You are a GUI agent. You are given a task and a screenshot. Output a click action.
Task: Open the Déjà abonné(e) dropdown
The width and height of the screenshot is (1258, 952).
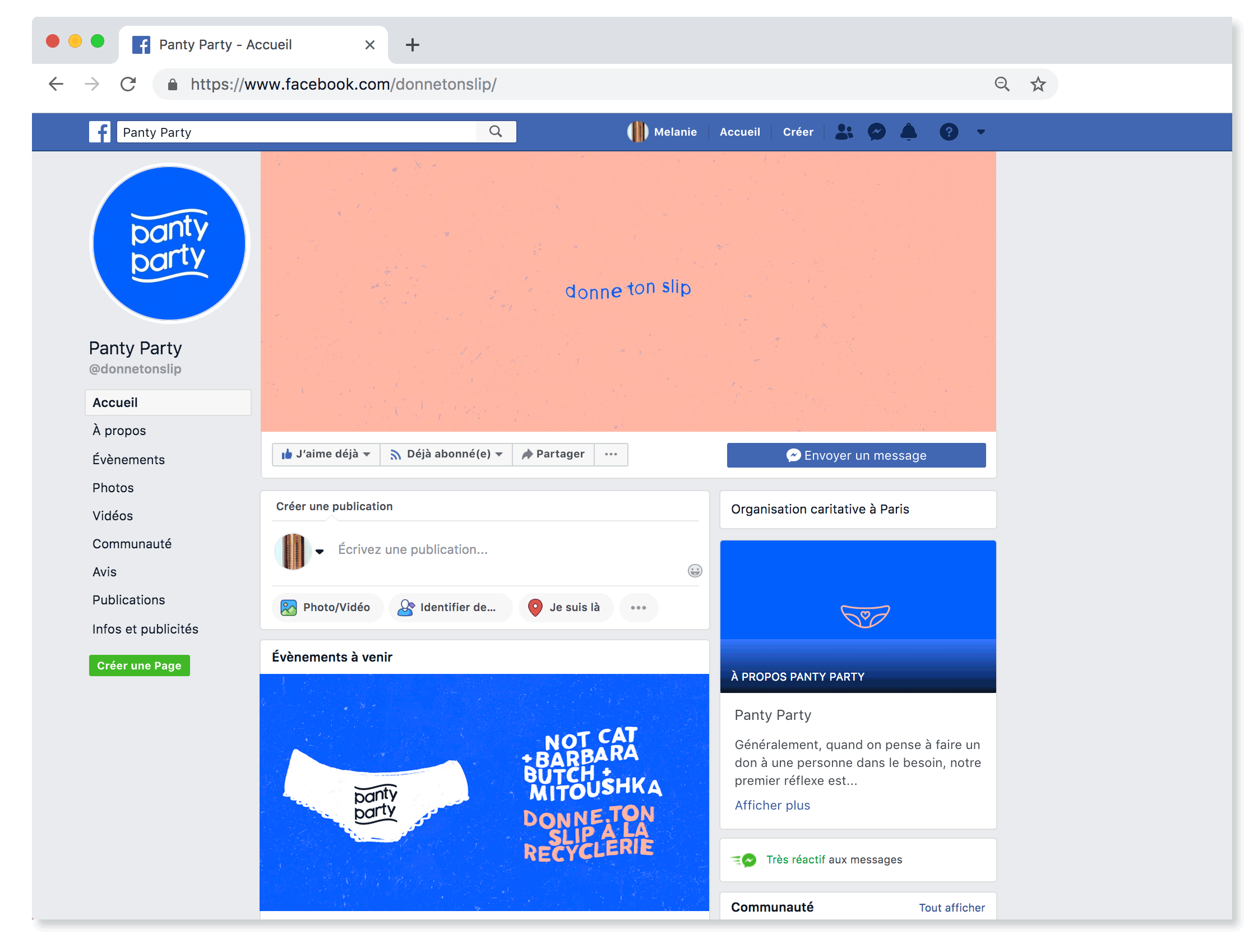pyautogui.click(x=446, y=454)
